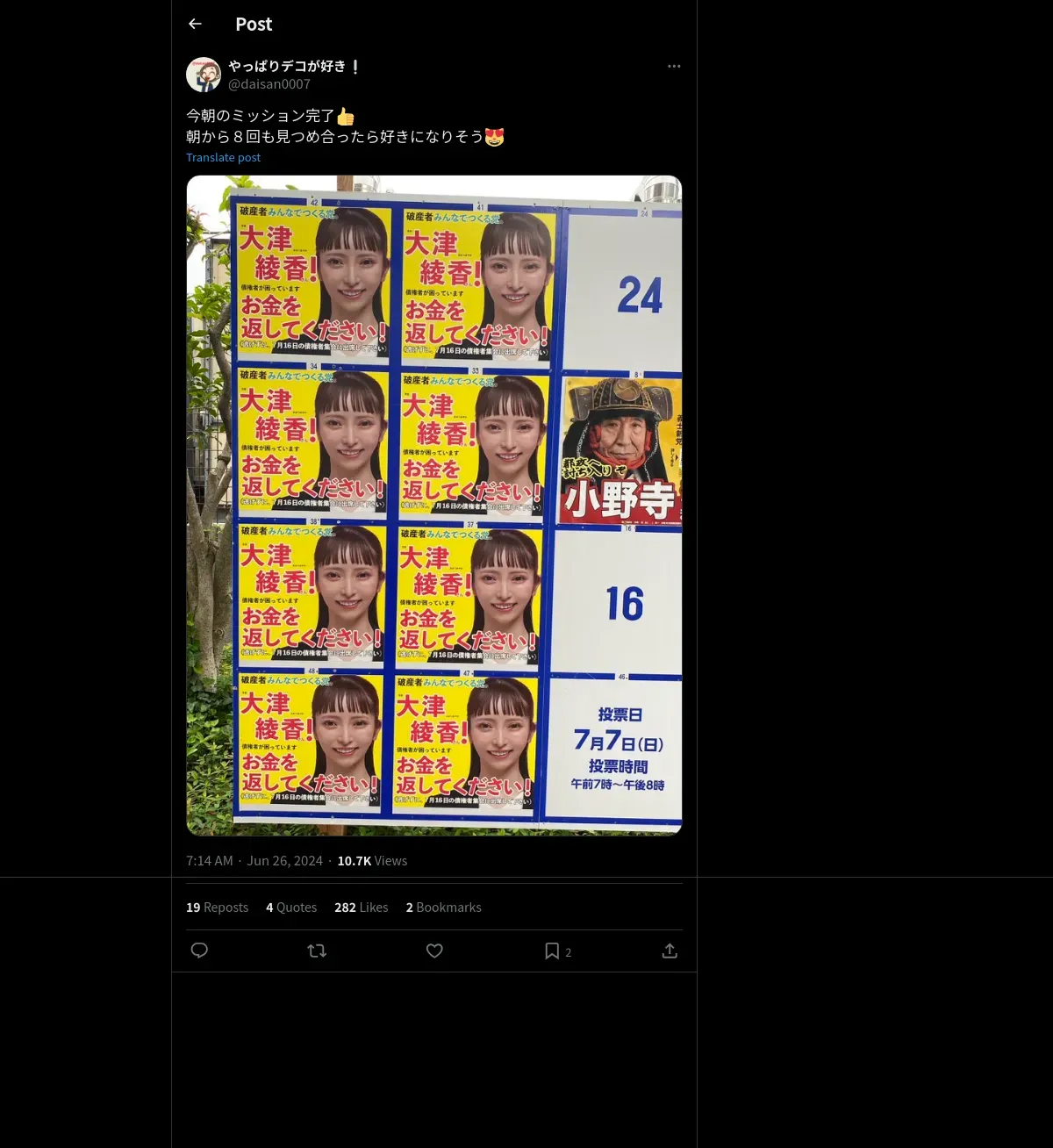Click the bookmark count number 2
The image size is (1053, 1148).
[568, 952]
